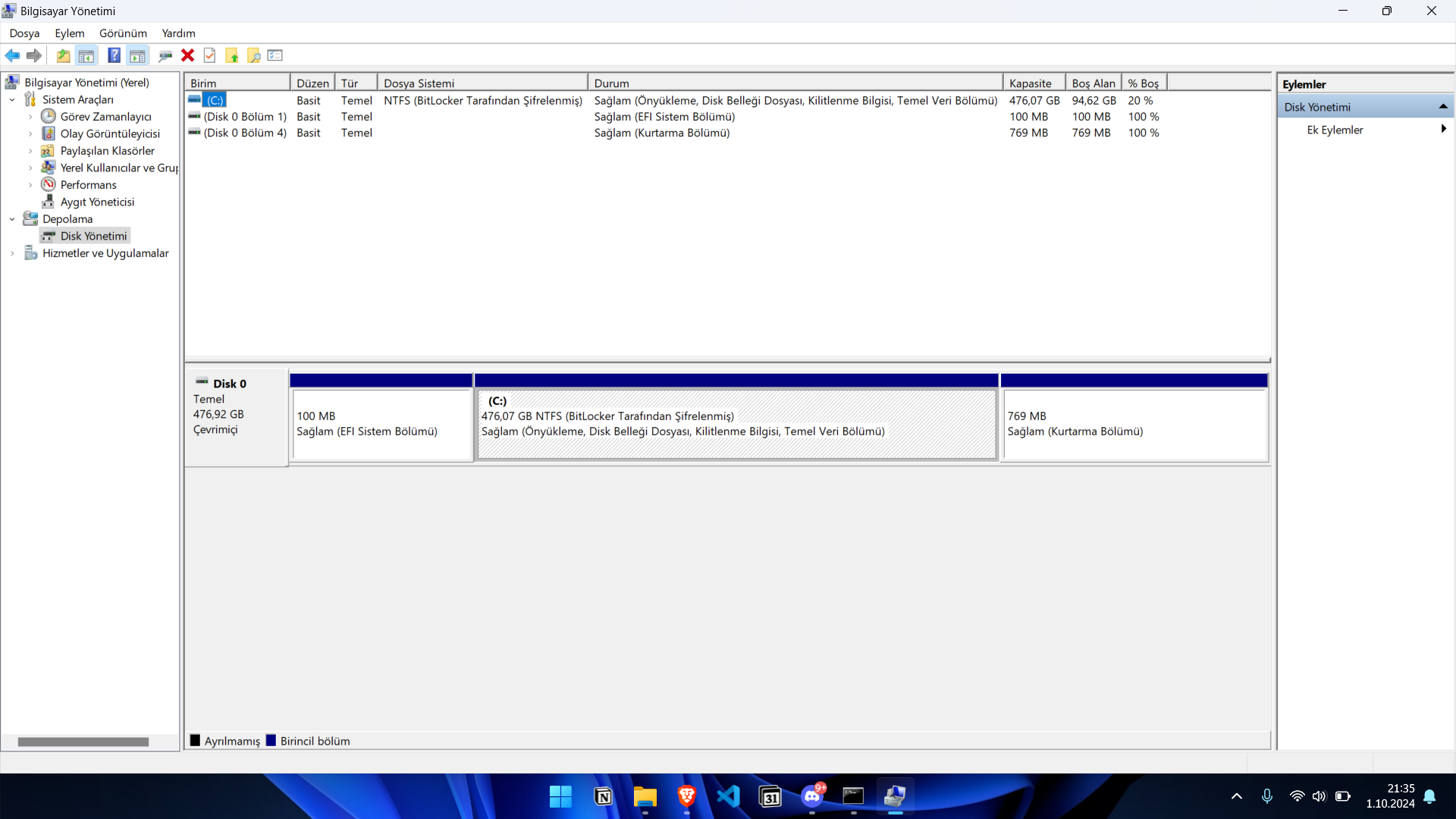The width and height of the screenshot is (1456, 819).
Task: Click the properties checkmark page icon
Action: coord(210,55)
